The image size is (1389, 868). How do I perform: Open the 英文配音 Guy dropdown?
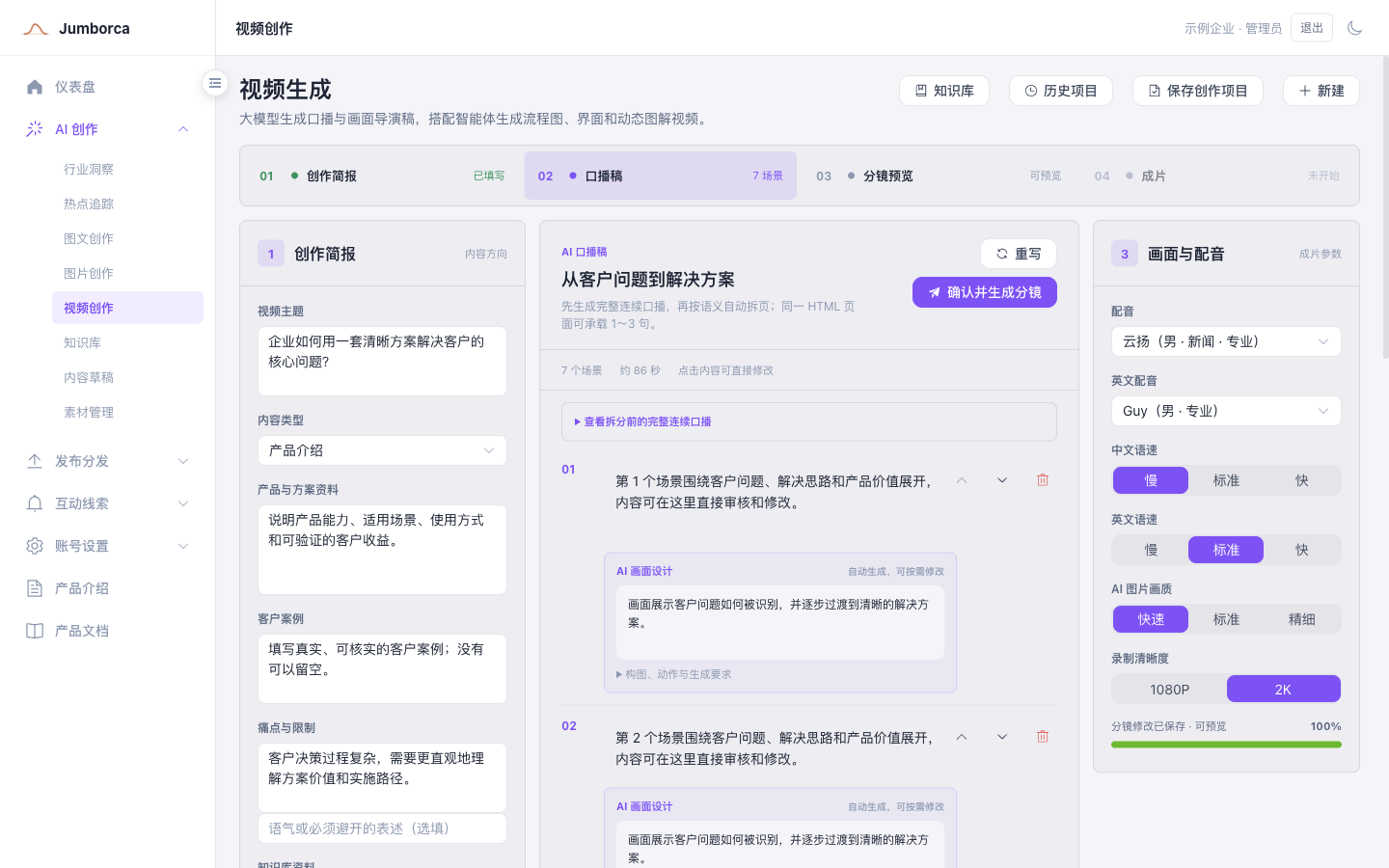tap(1226, 411)
